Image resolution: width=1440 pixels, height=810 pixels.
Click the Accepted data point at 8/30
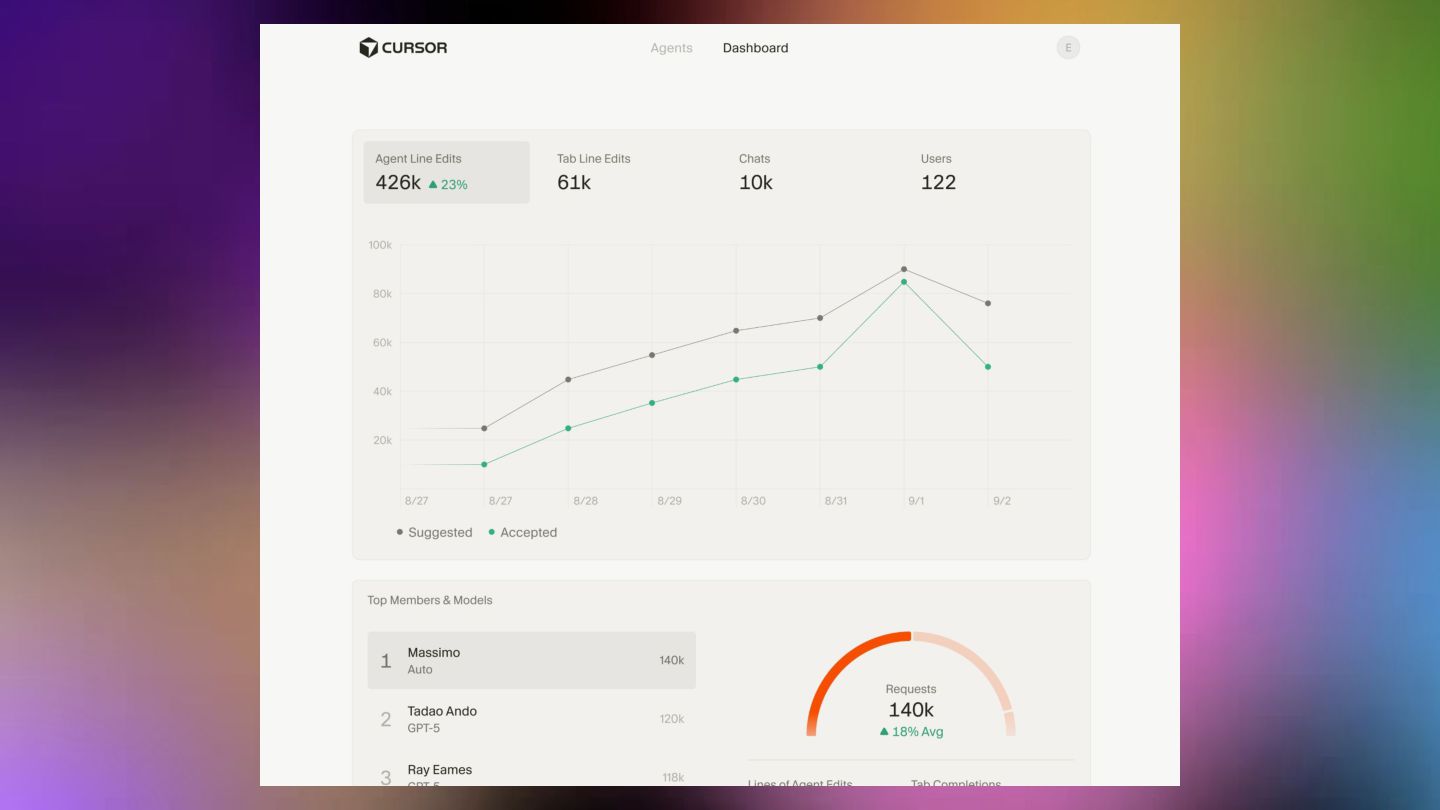click(x=736, y=379)
